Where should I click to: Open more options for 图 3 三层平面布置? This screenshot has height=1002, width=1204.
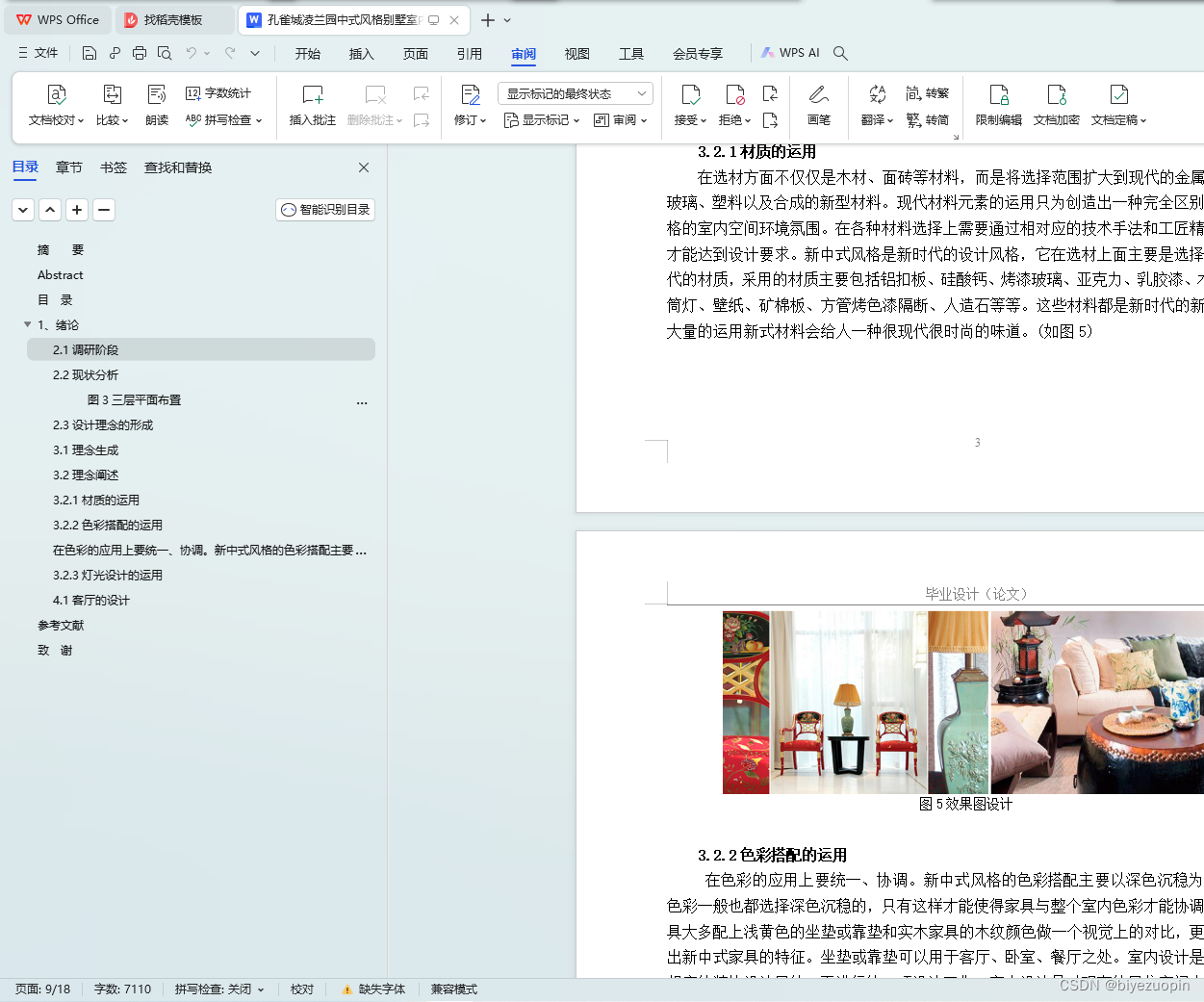point(362,401)
